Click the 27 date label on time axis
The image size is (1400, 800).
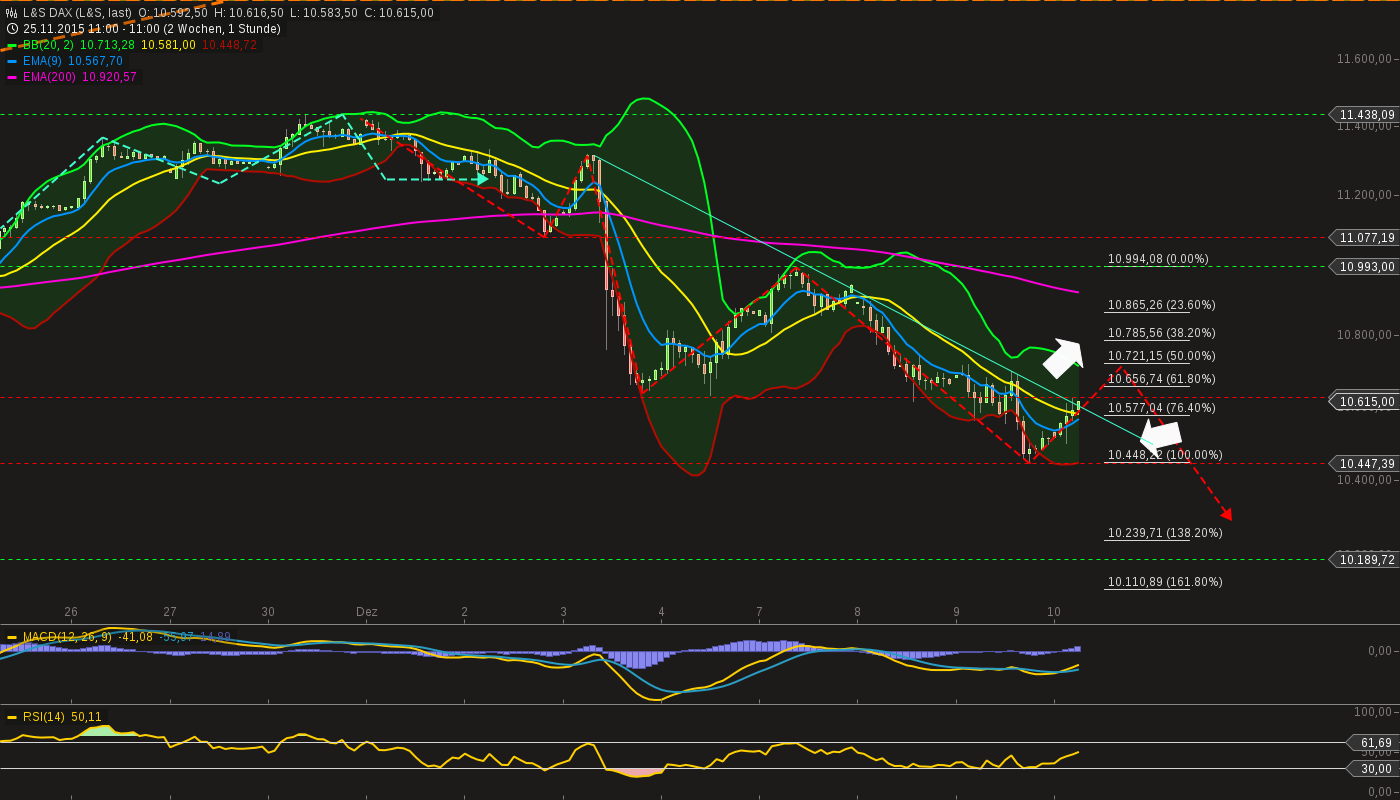[x=170, y=612]
